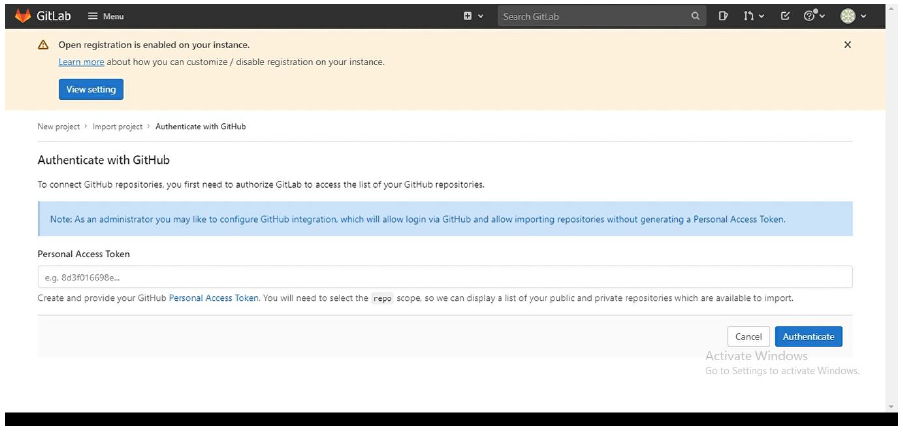Click the search magnifier icon
The width and height of the screenshot is (903, 434).
point(696,17)
